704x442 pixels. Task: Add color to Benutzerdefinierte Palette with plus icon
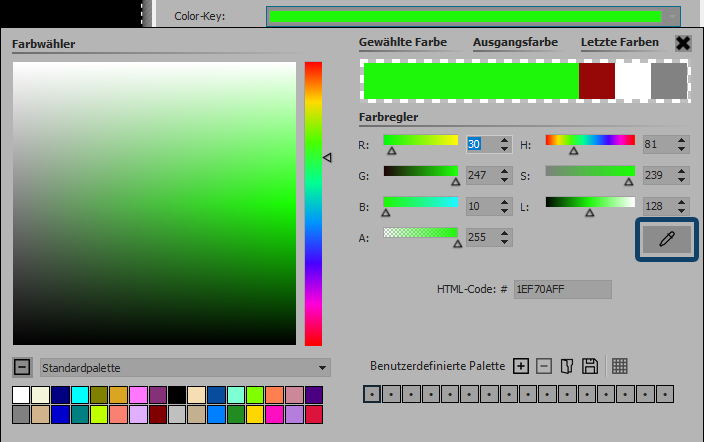[x=521, y=366]
